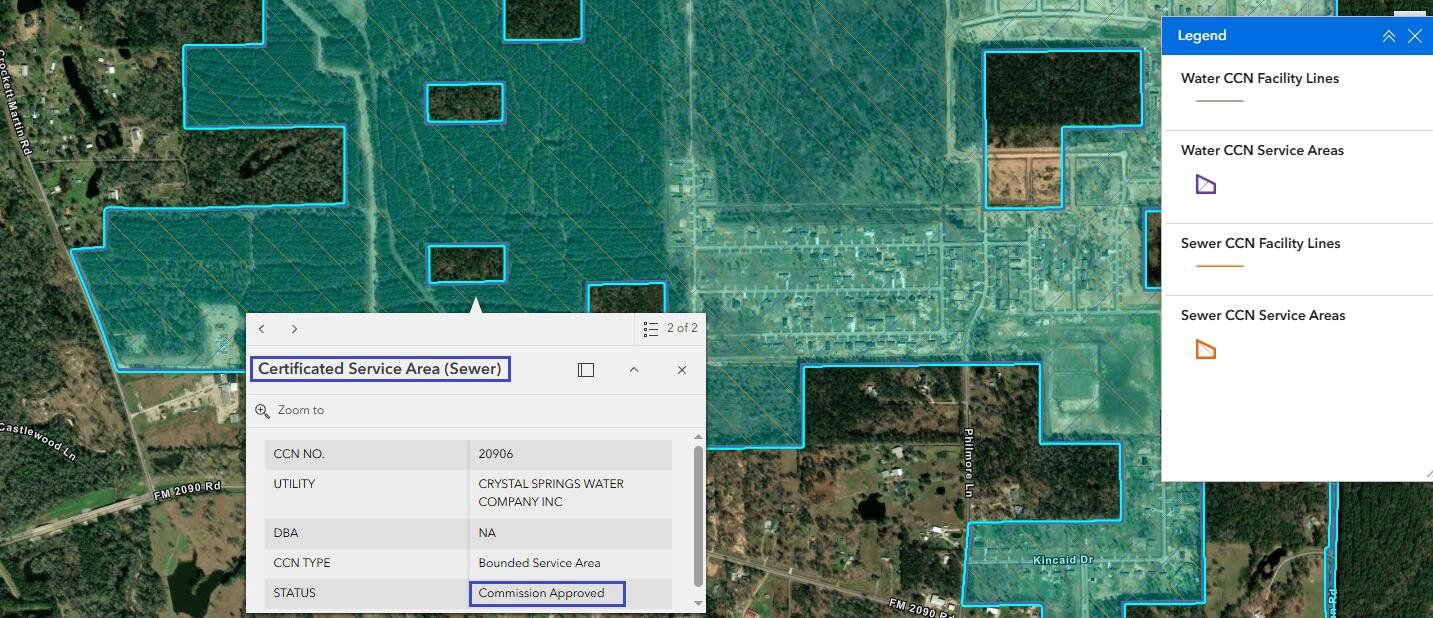Collapse the Legend panel with double chevron
Screen dimensions: 1433x618
pos(1388,36)
